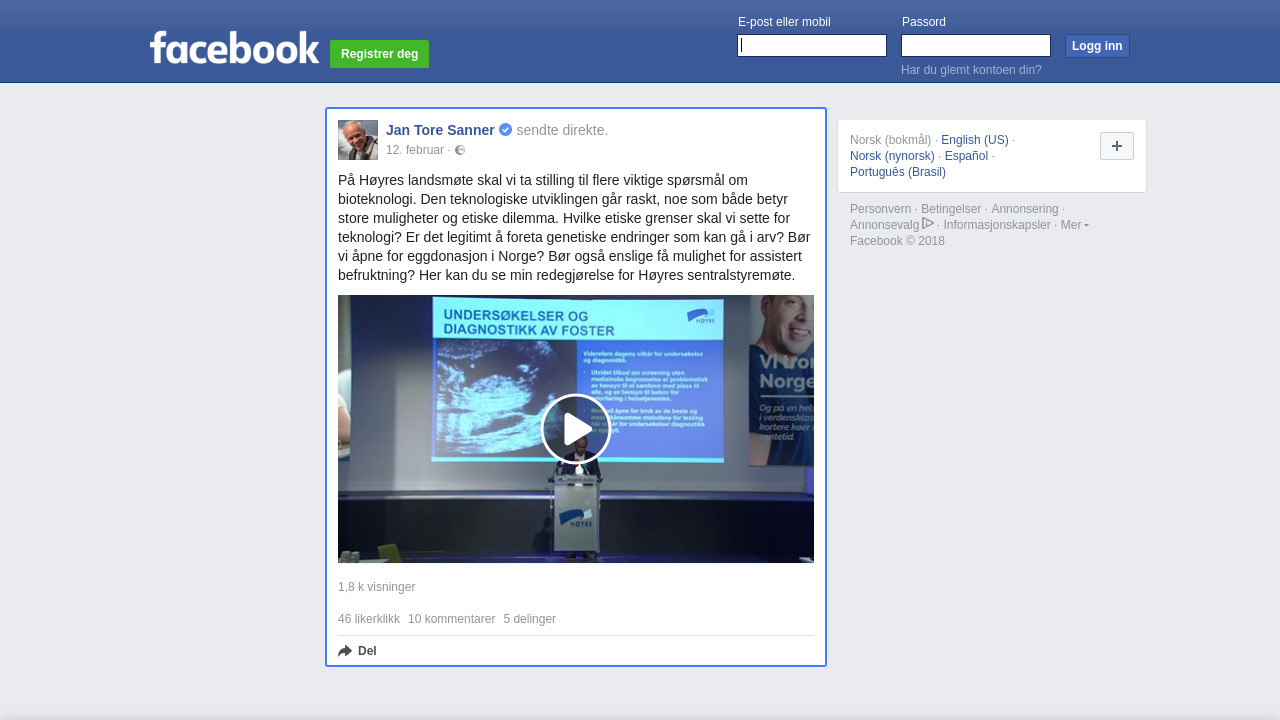Click the verified badge next to name
The image size is (1280, 720).
[505, 130]
